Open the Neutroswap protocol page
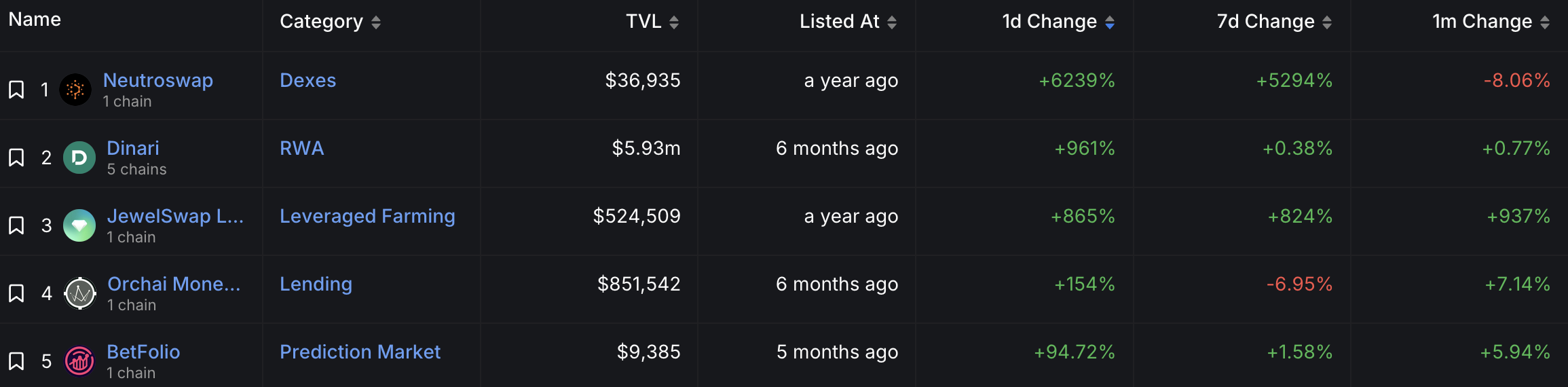Viewport: 1568px width, 387px height. click(x=158, y=80)
